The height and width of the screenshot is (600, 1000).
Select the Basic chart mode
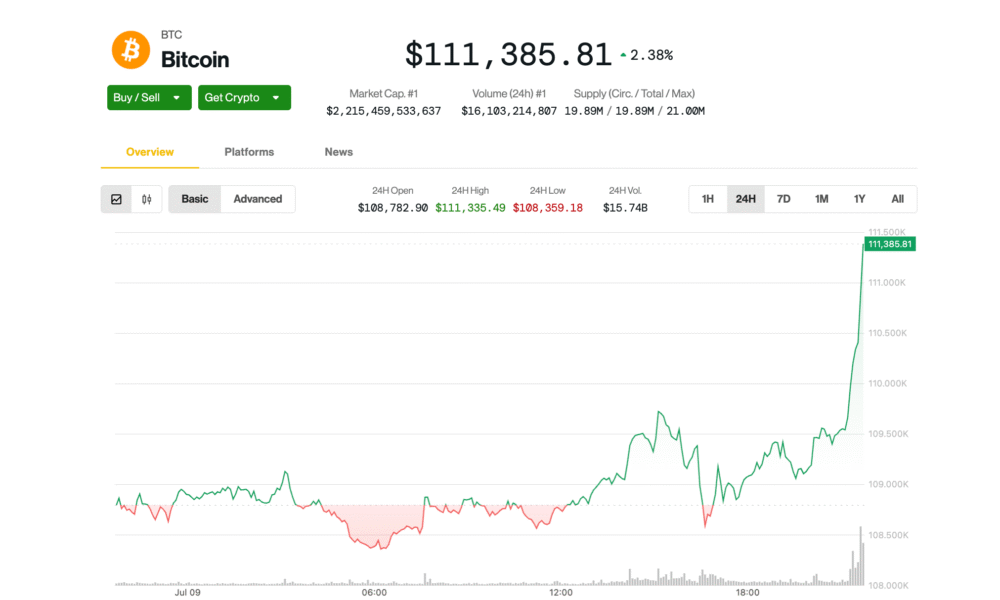point(195,199)
